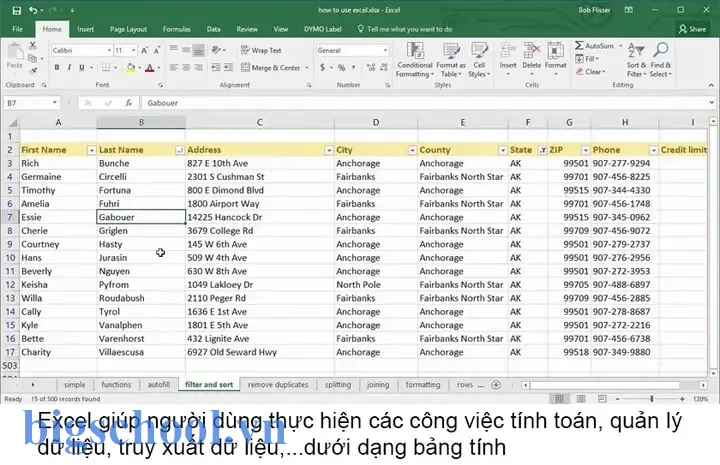Click Merge & Center button
This screenshot has width=720, height=465.
pos(271,67)
